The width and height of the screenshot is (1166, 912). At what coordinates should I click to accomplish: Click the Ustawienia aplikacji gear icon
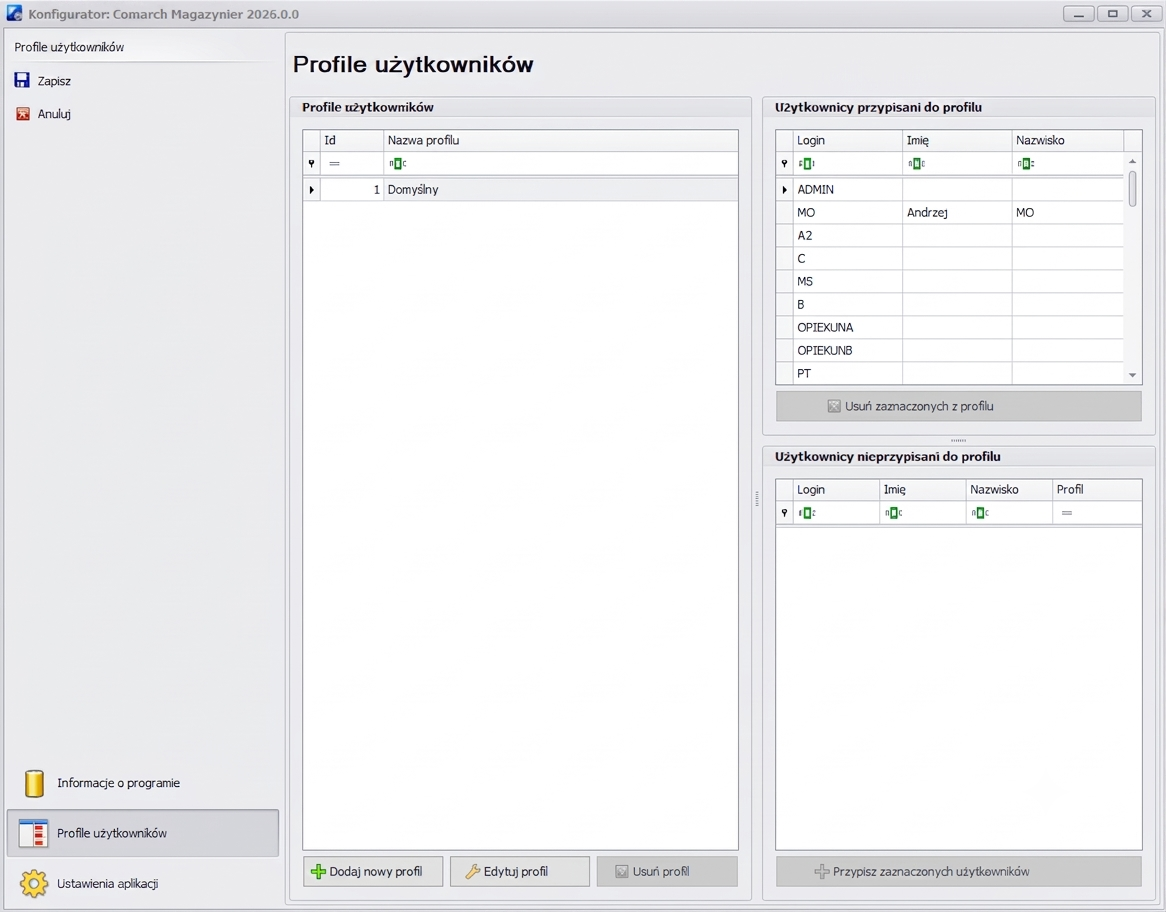33,884
